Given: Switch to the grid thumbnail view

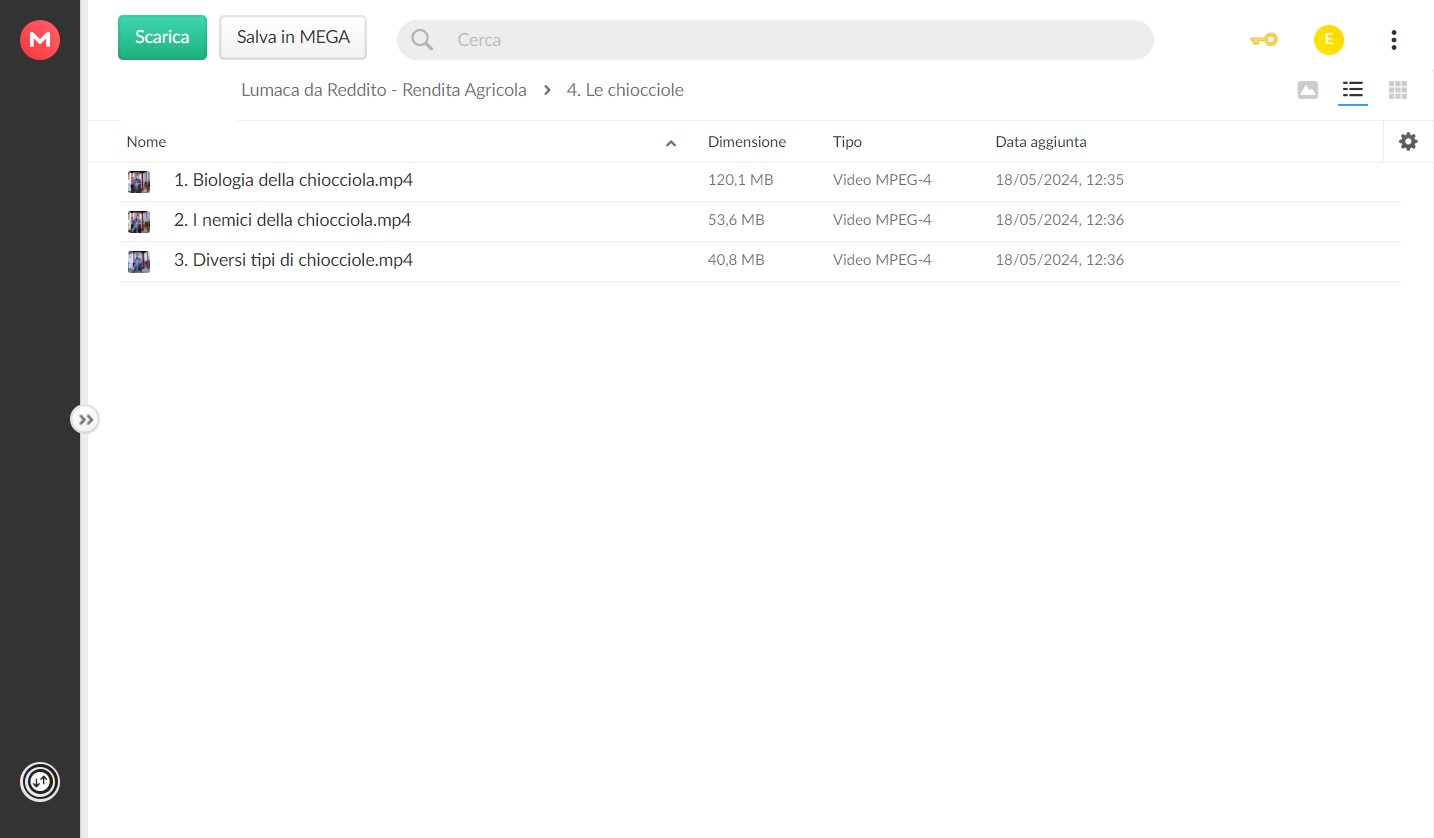Looking at the screenshot, I should tap(1398, 90).
